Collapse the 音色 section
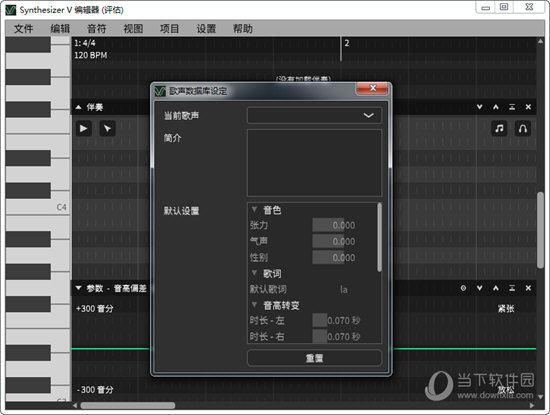 [255, 209]
